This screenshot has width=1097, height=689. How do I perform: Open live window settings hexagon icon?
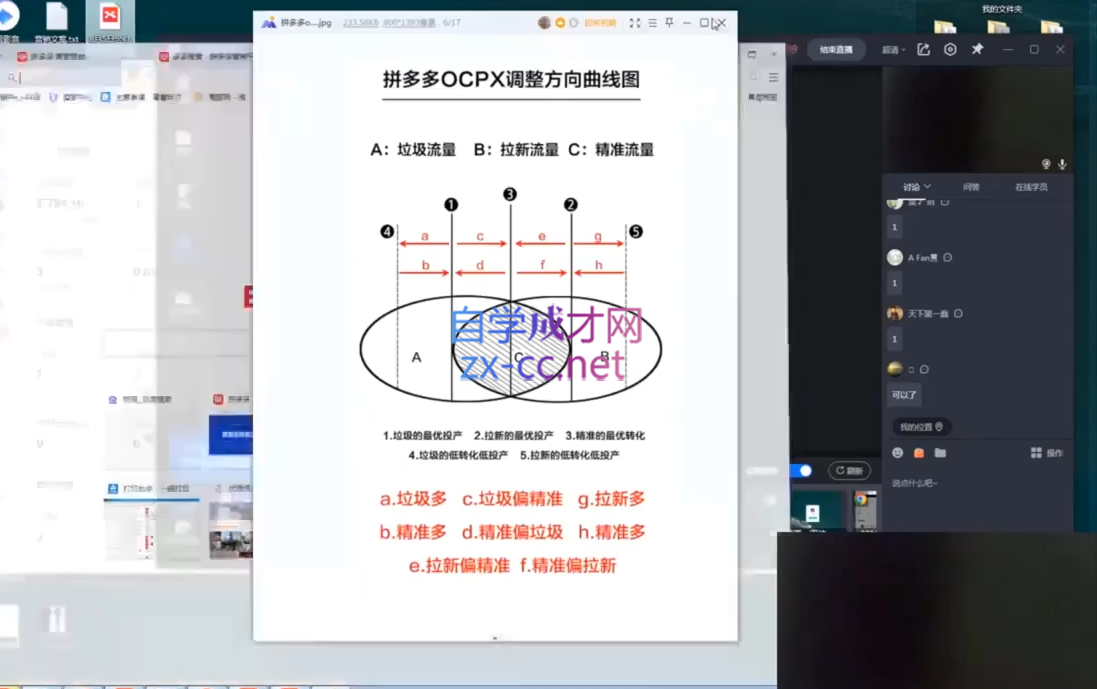950,50
